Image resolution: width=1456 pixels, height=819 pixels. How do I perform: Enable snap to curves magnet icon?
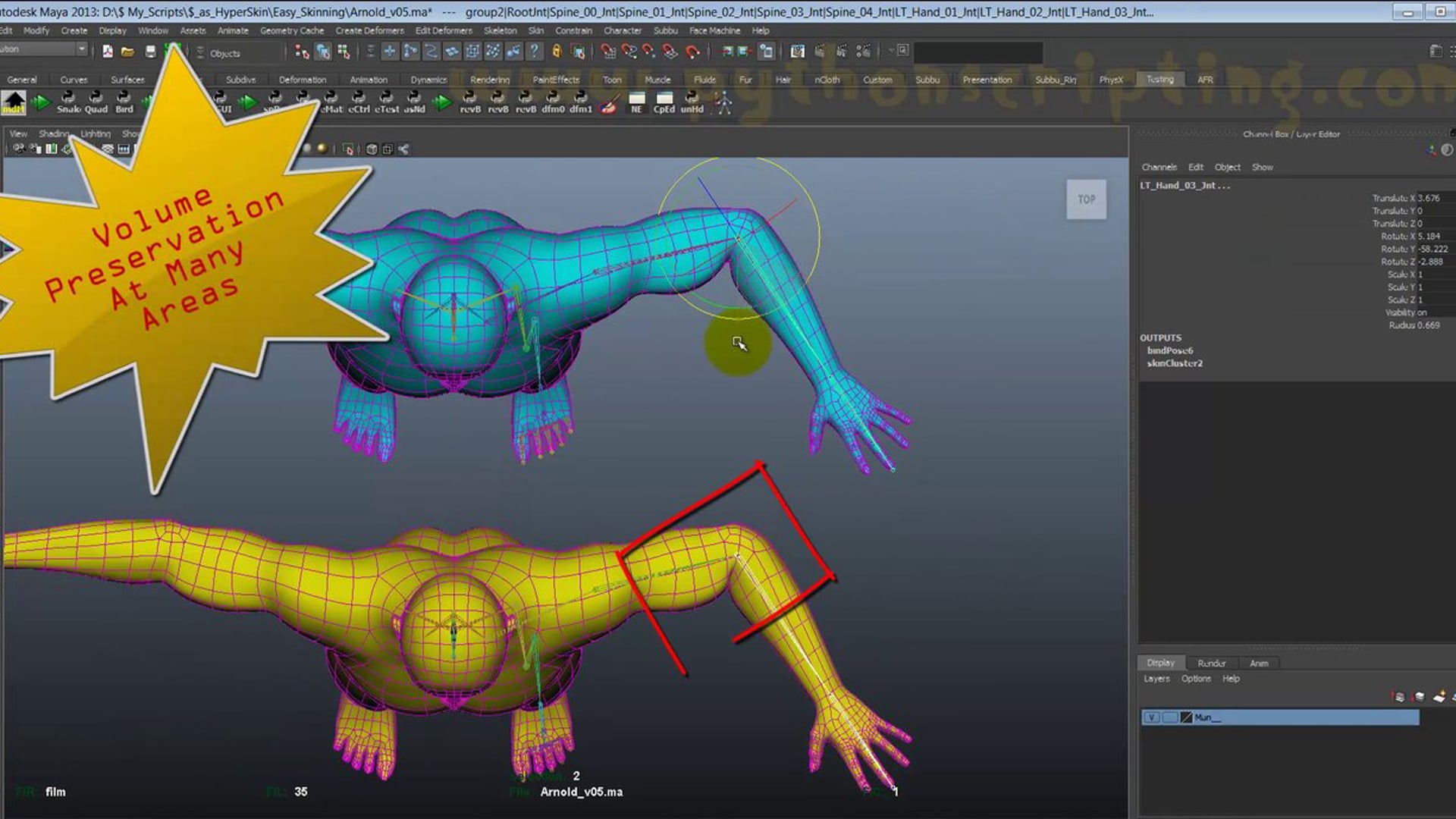pos(629,52)
